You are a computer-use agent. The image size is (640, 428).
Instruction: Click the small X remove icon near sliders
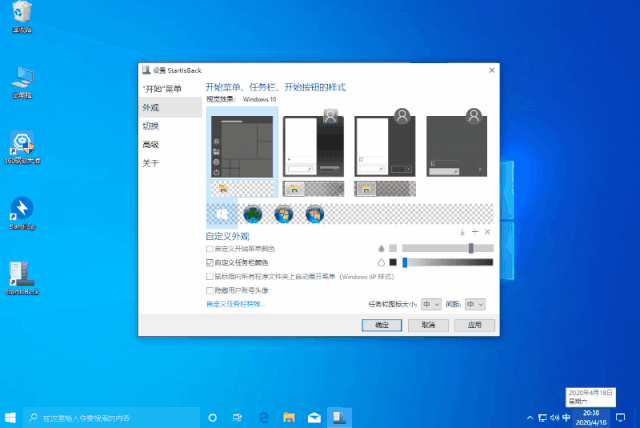(487, 232)
